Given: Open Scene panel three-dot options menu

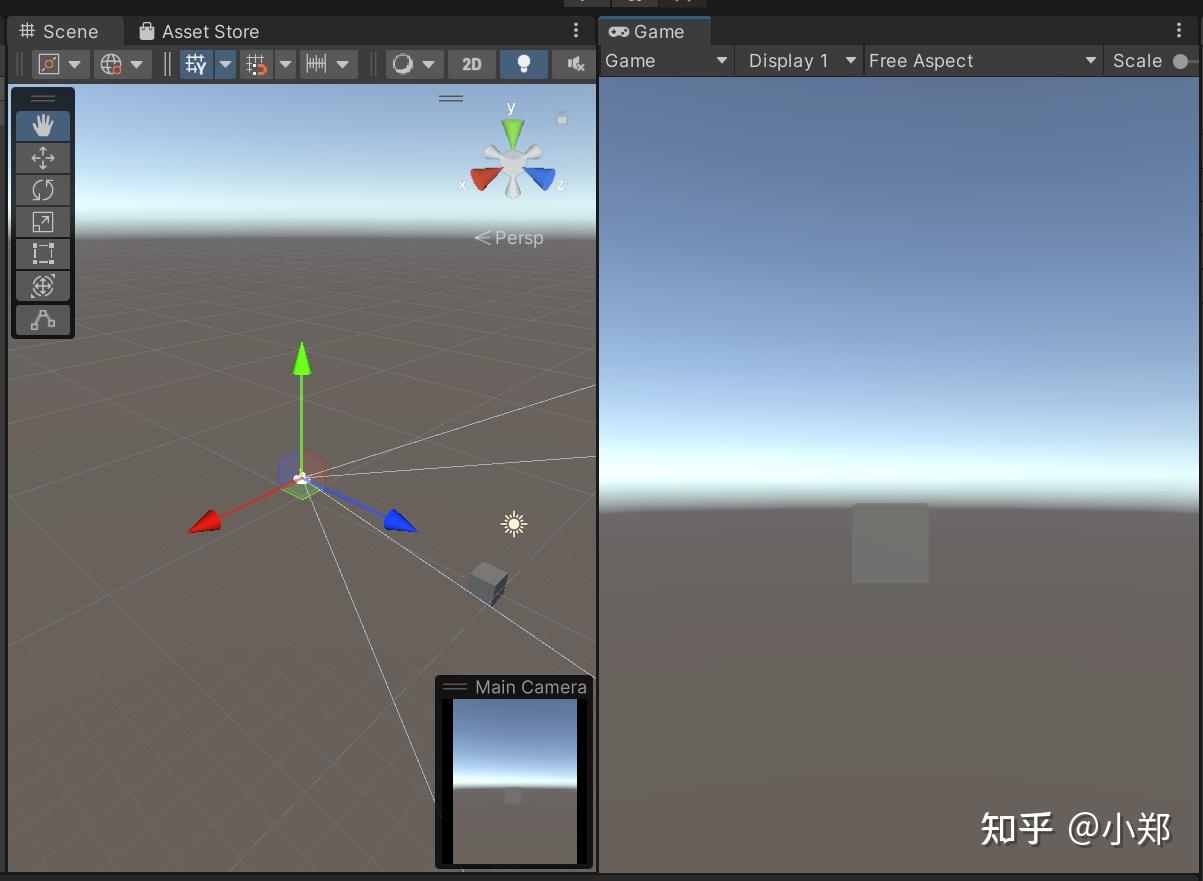Looking at the screenshot, I should (x=576, y=31).
